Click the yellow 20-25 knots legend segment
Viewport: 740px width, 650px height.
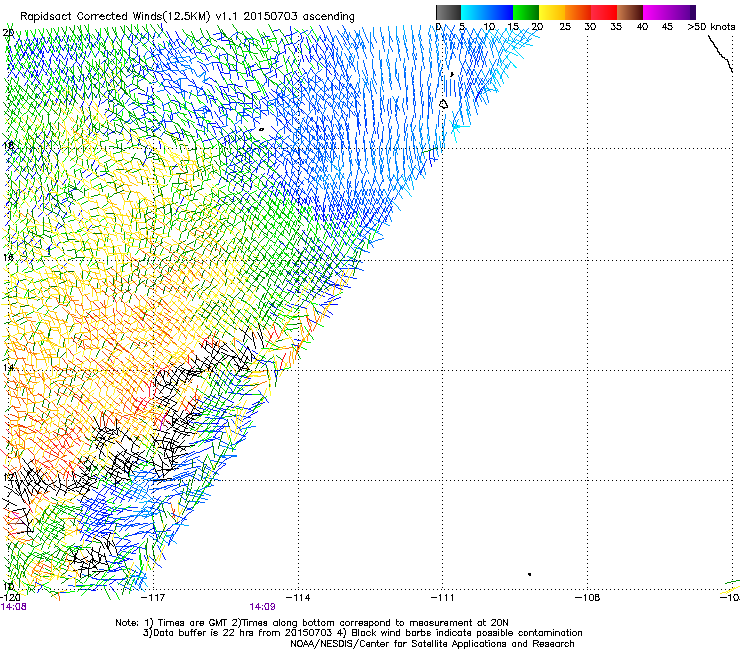point(552,12)
